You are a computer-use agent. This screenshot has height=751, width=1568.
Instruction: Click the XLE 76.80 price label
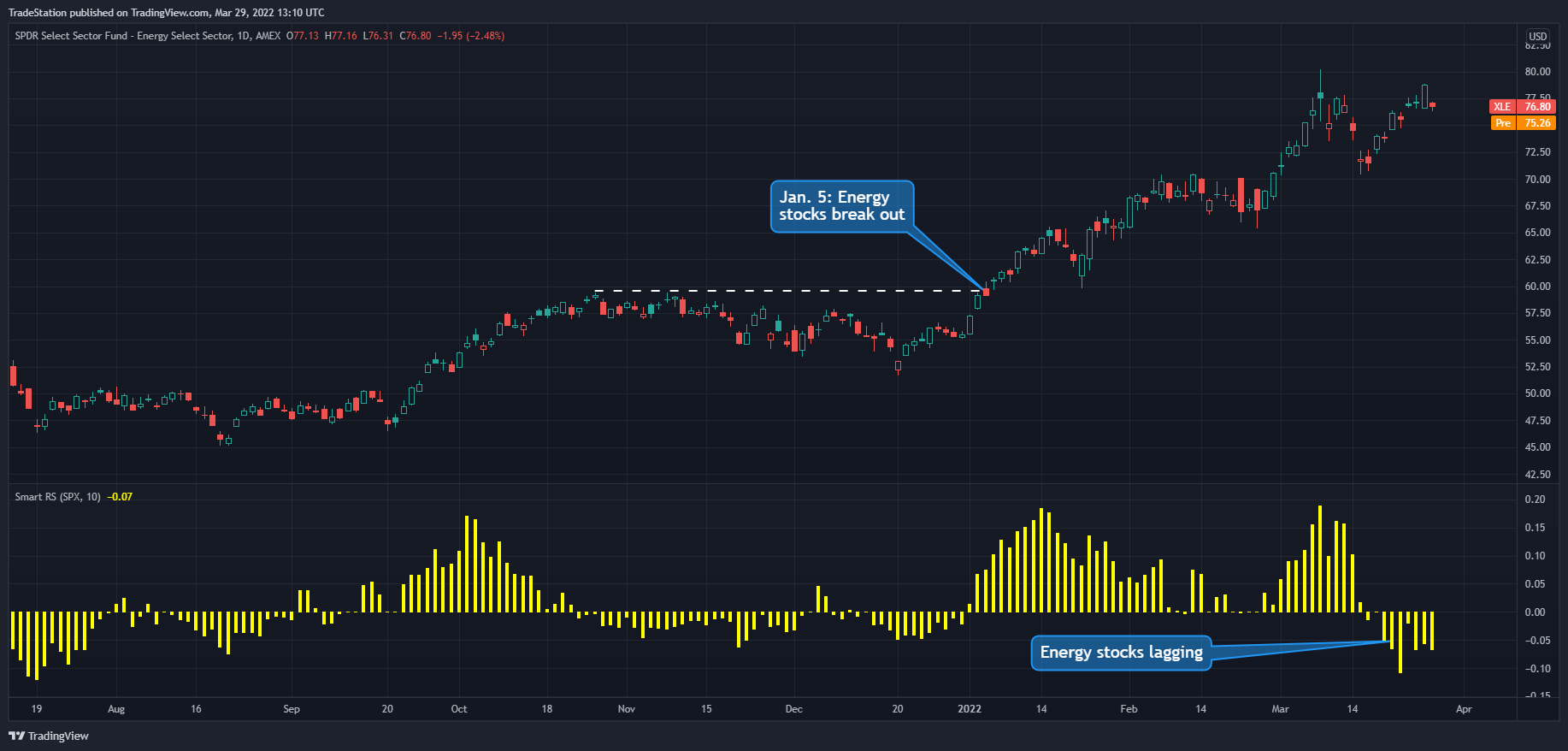[1523, 107]
